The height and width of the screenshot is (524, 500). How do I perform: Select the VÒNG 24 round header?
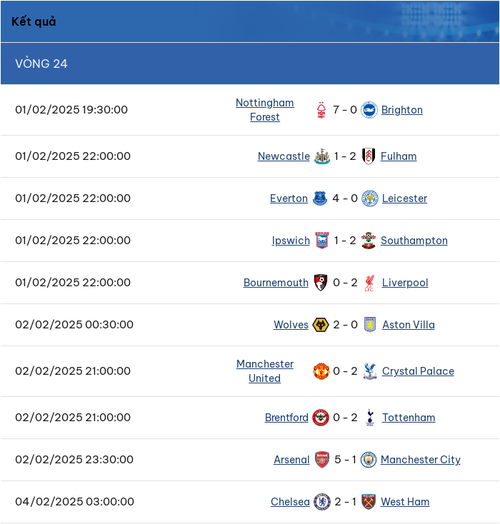click(x=250, y=63)
